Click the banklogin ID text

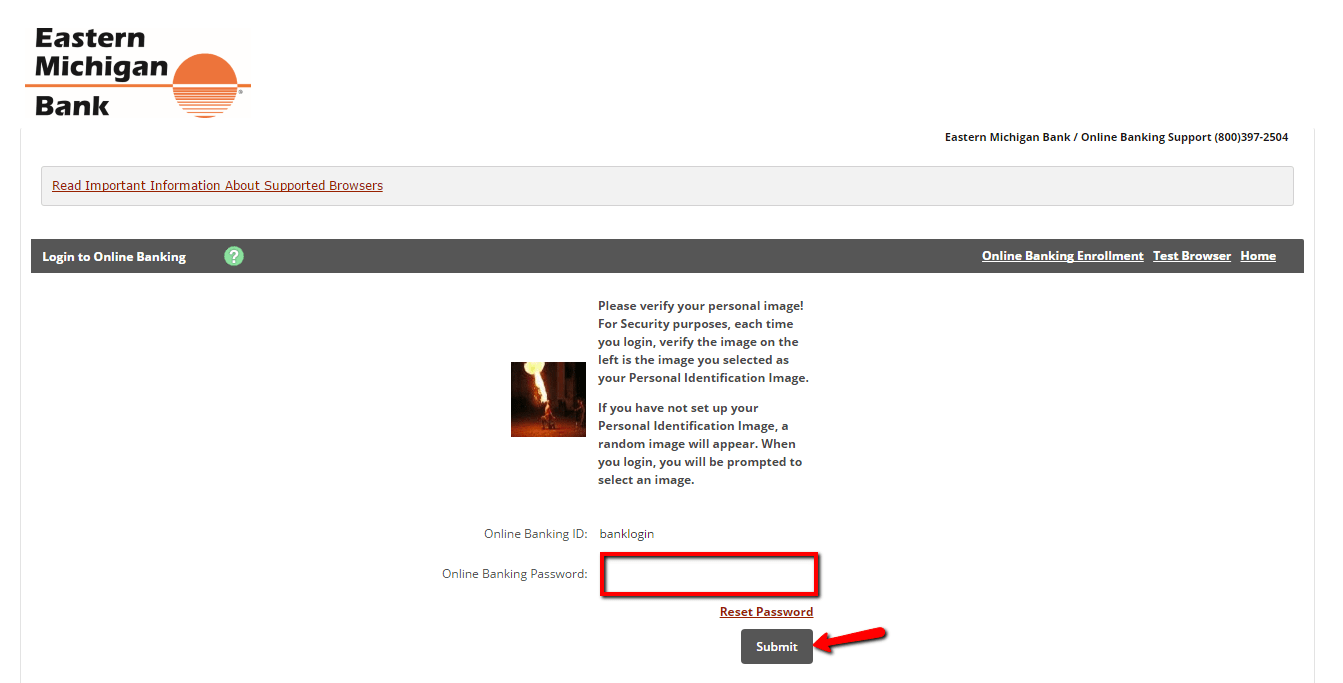coord(627,533)
